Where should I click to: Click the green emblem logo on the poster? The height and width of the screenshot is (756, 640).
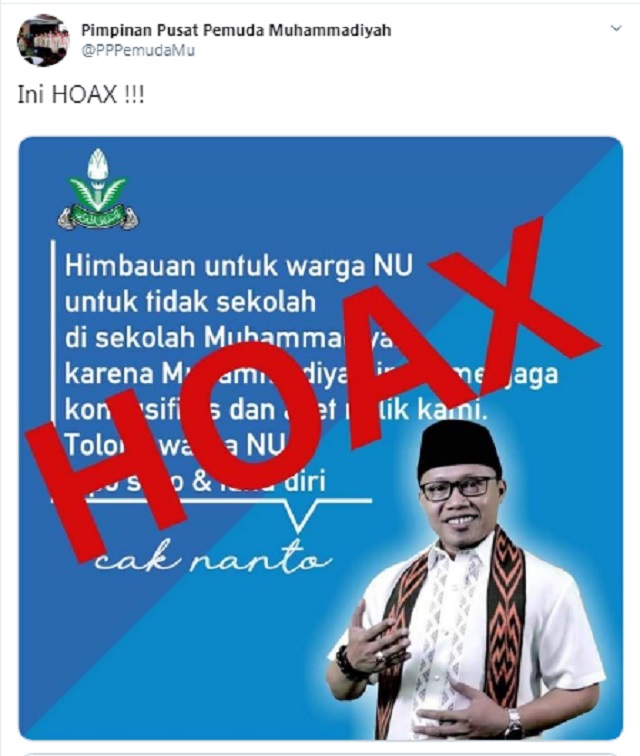pos(98,189)
